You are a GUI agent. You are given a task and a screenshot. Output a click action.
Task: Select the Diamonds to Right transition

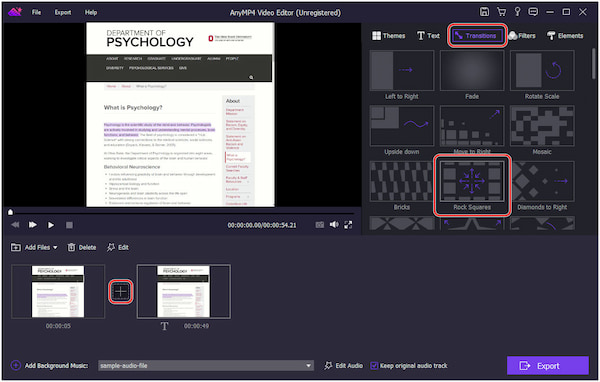pos(542,181)
